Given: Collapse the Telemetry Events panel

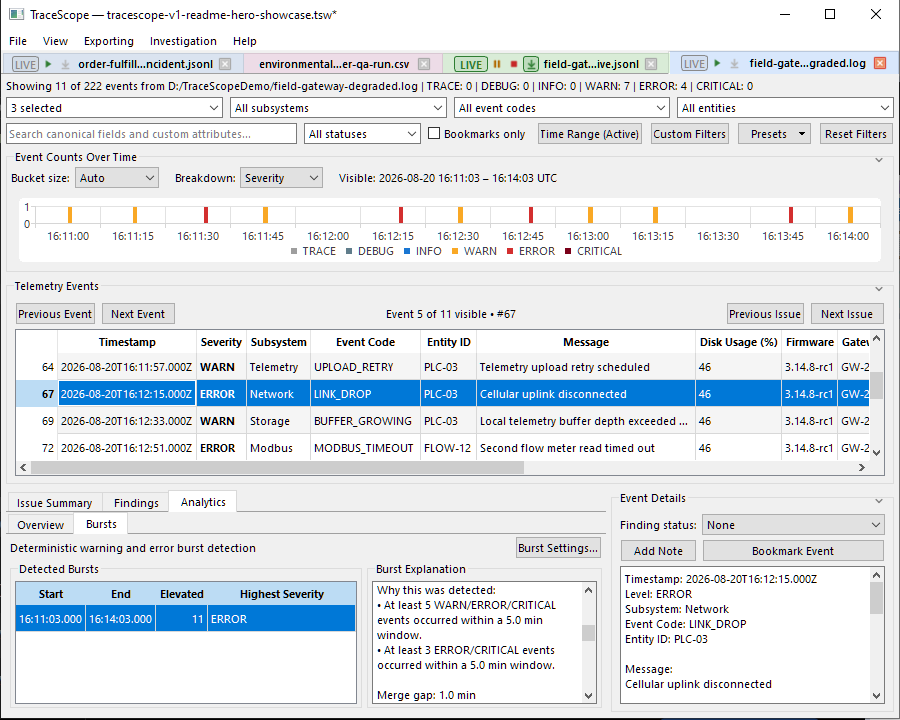Looking at the screenshot, I should (x=879, y=289).
